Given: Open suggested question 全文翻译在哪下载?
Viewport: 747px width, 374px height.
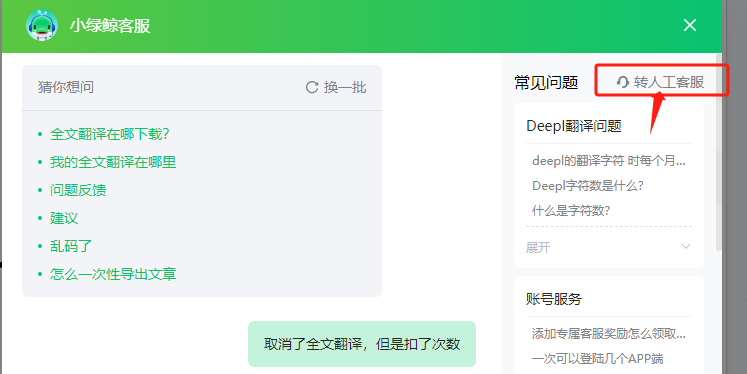Looking at the screenshot, I should pos(110,134).
